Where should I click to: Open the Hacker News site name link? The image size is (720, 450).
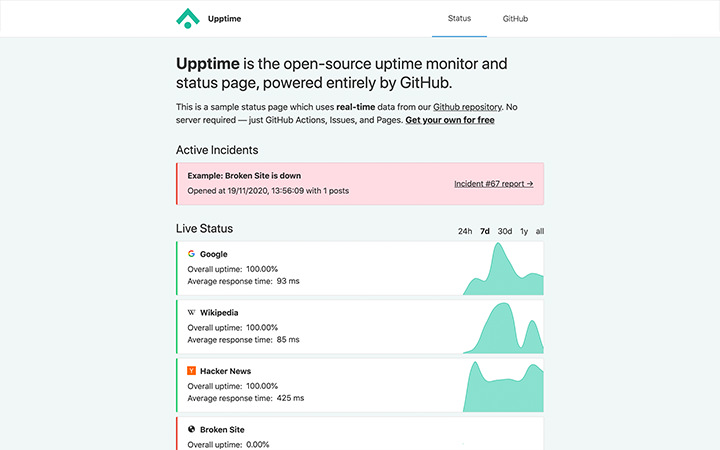pyautogui.click(x=225, y=371)
